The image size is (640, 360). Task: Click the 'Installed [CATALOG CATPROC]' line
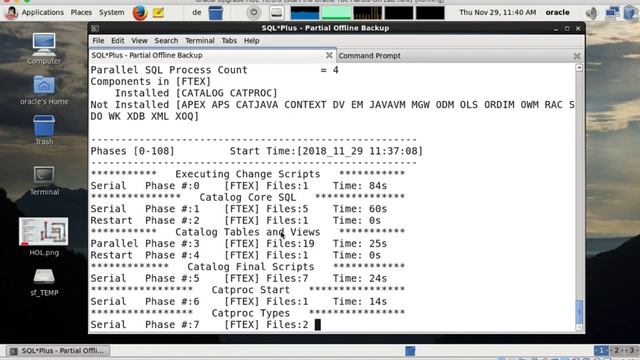196,93
